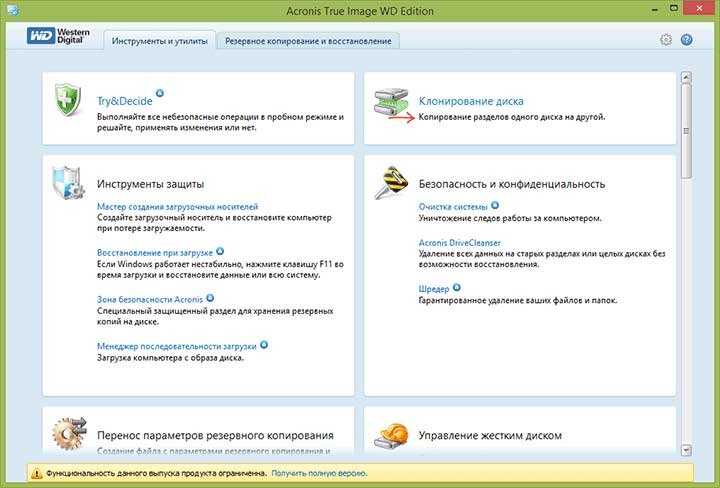This screenshot has height=488, width=720.
Task: Click text Копирование разделов одного диска на другой
Action: [512, 117]
